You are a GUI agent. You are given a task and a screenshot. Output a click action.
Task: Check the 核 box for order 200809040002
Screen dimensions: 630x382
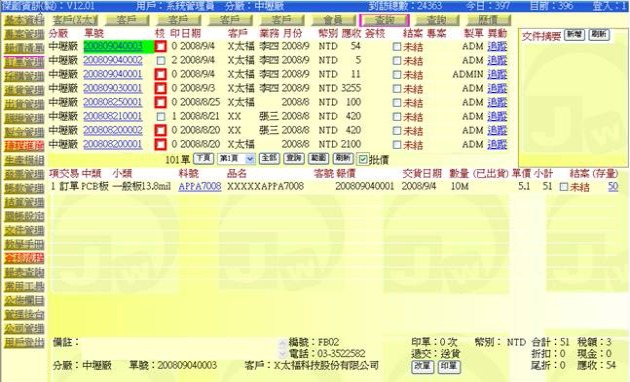click(x=161, y=61)
